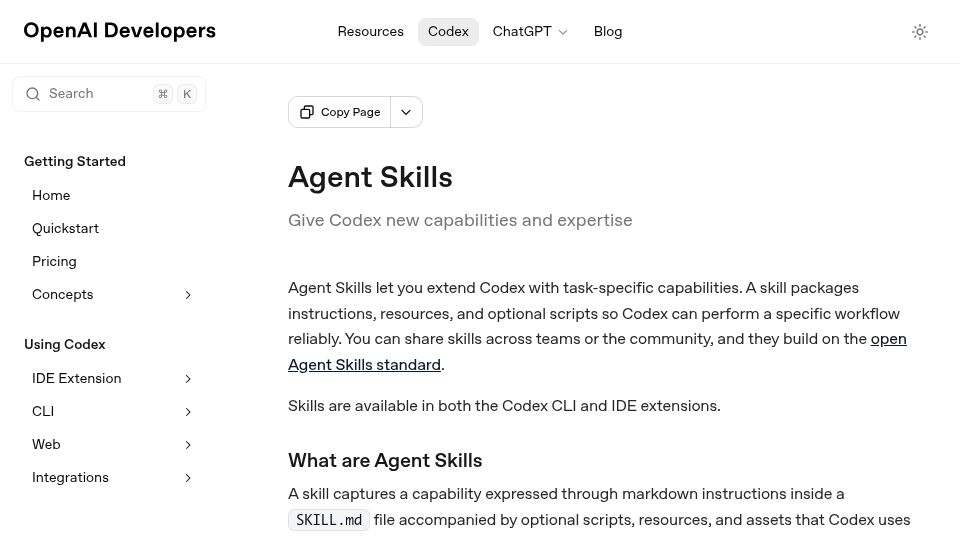Open Quickstart in the sidebar
The height and width of the screenshot is (540, 960).
pos(66,228)
